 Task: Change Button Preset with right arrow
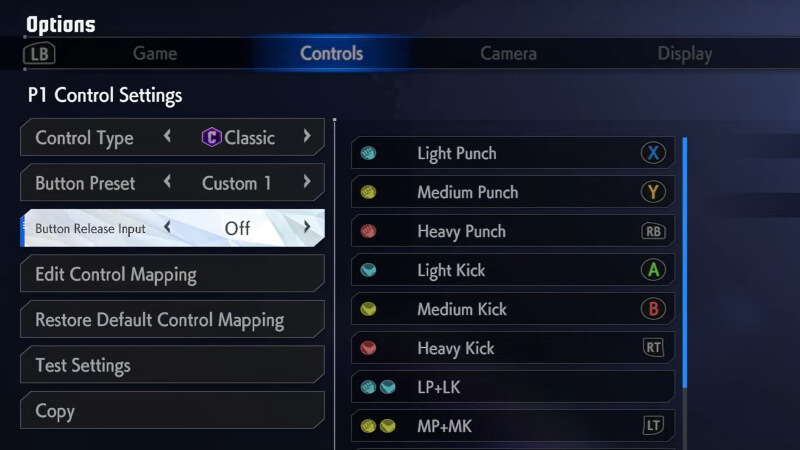coord(307,183)
